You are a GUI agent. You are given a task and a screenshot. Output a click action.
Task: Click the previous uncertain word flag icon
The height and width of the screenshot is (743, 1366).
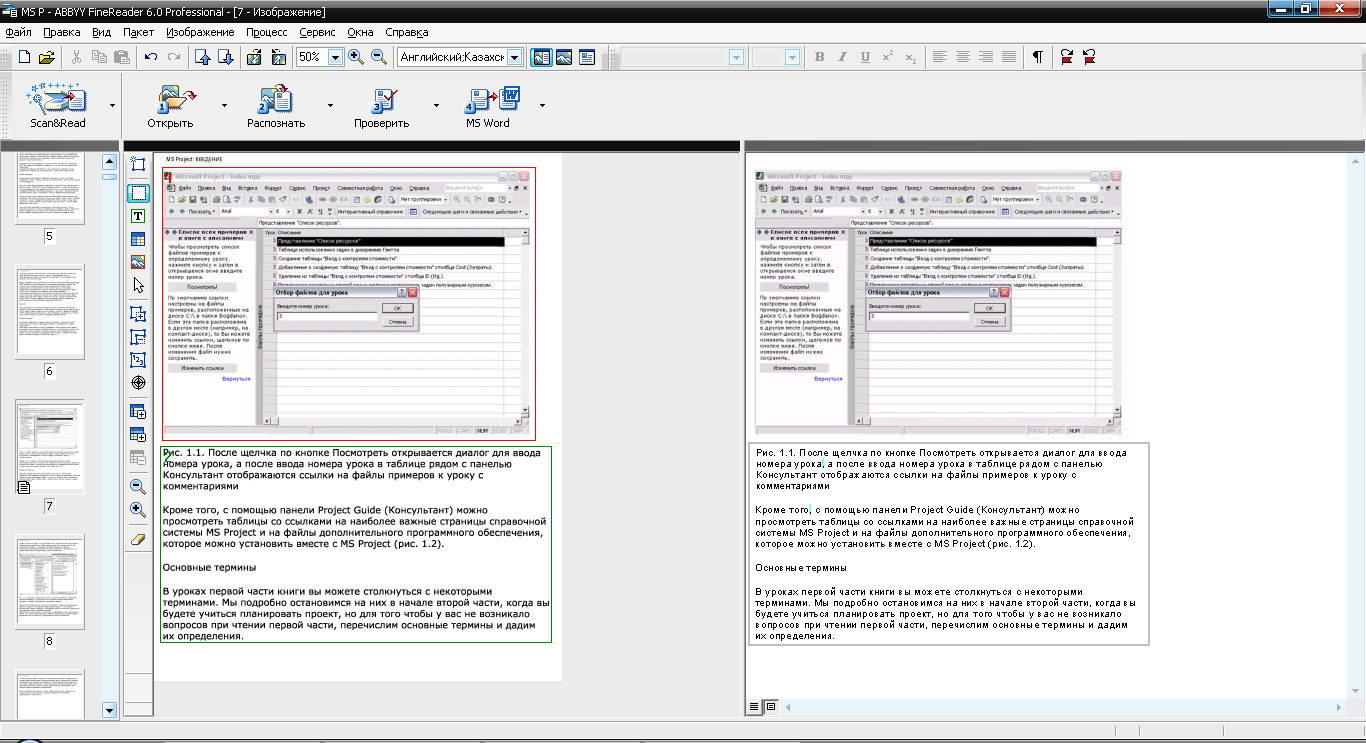tap(1089, 57)
